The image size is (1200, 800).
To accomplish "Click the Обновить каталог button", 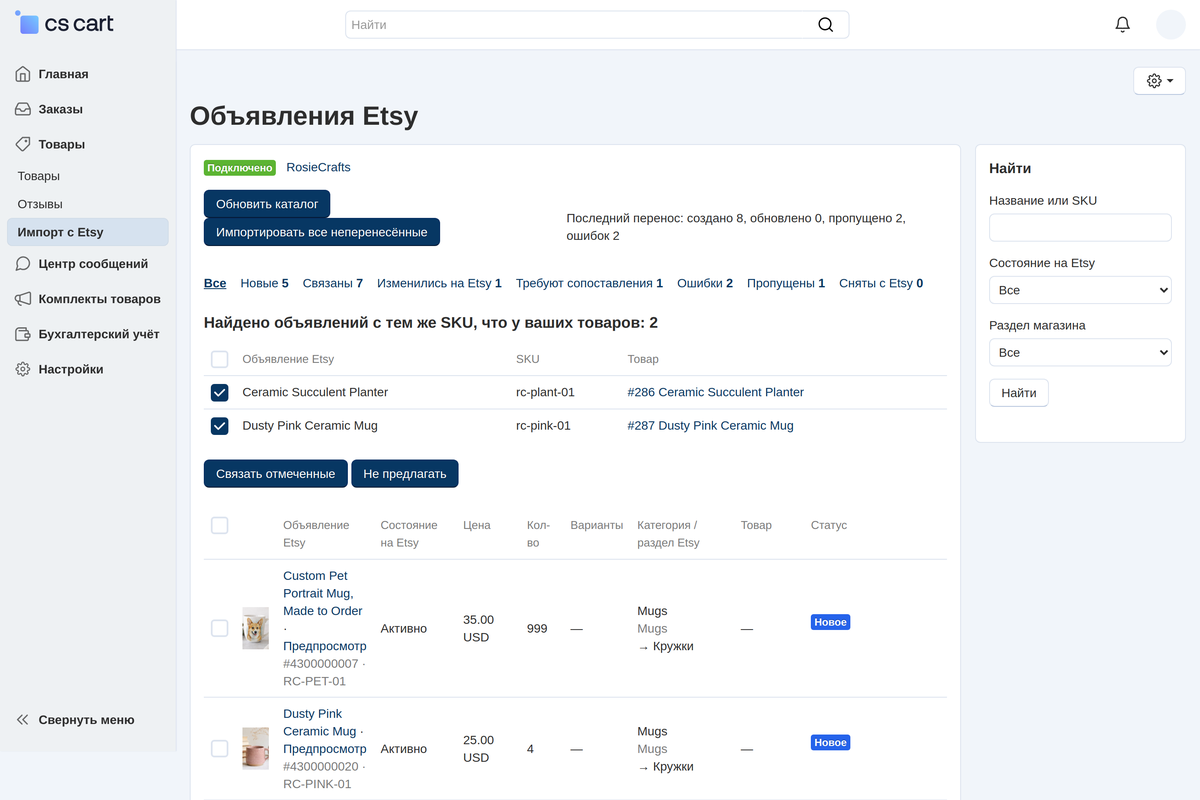I will click(267, 204).
